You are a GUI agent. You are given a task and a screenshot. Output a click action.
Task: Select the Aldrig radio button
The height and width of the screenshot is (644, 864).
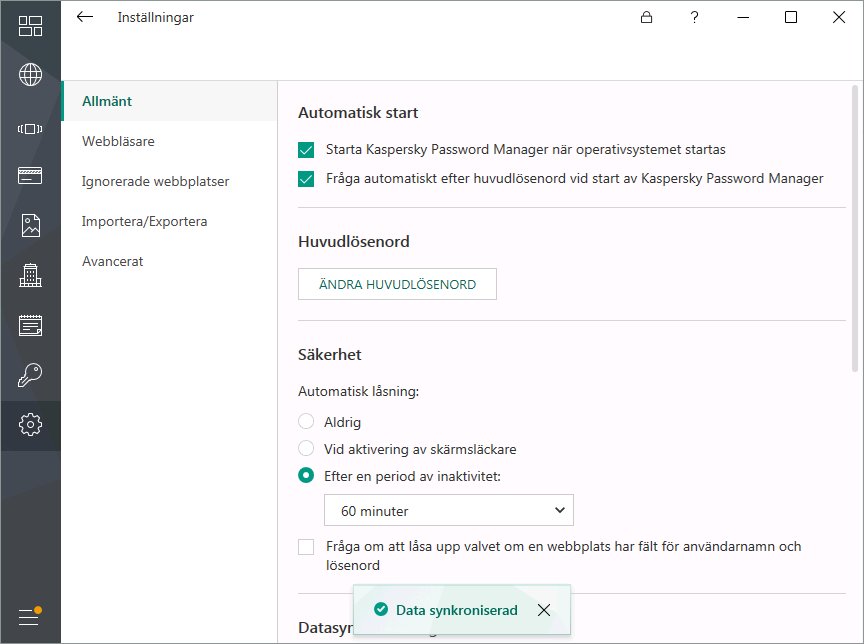point(306,421)
